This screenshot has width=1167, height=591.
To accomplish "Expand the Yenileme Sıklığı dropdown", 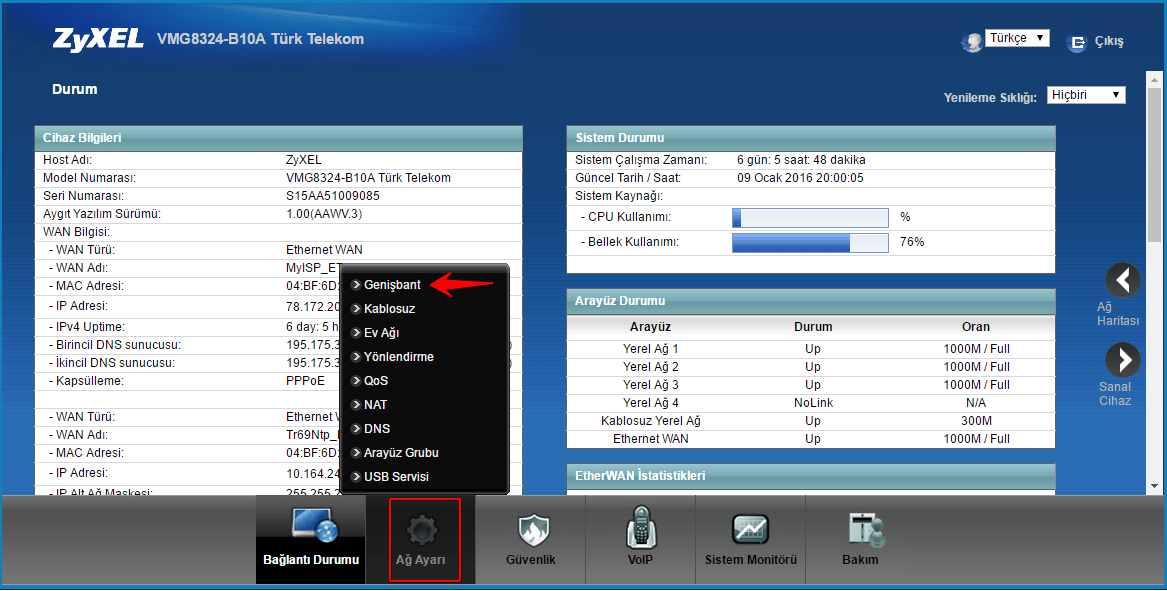I will (x=1085, y=95).
